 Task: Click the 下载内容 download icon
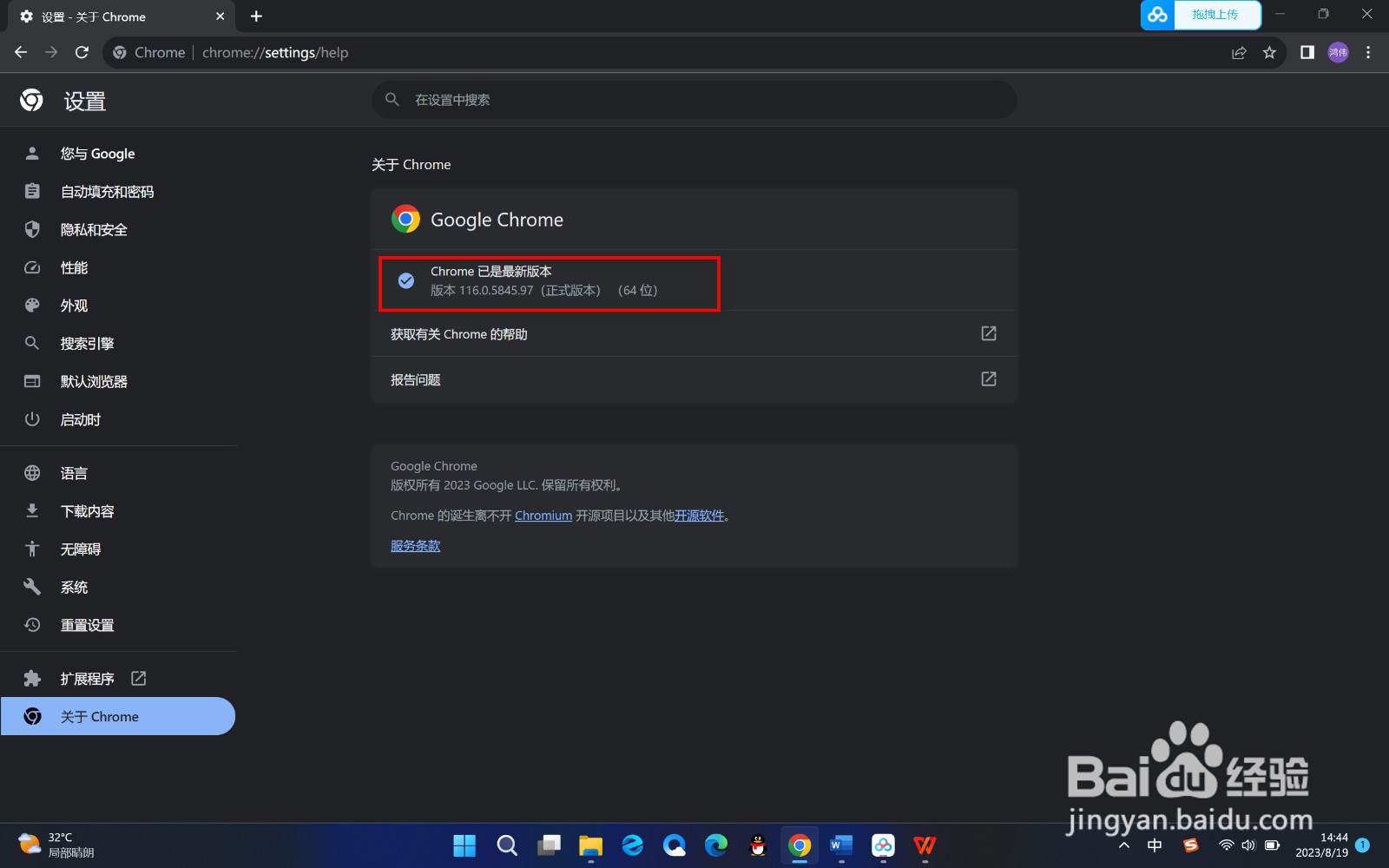(32, 511)
